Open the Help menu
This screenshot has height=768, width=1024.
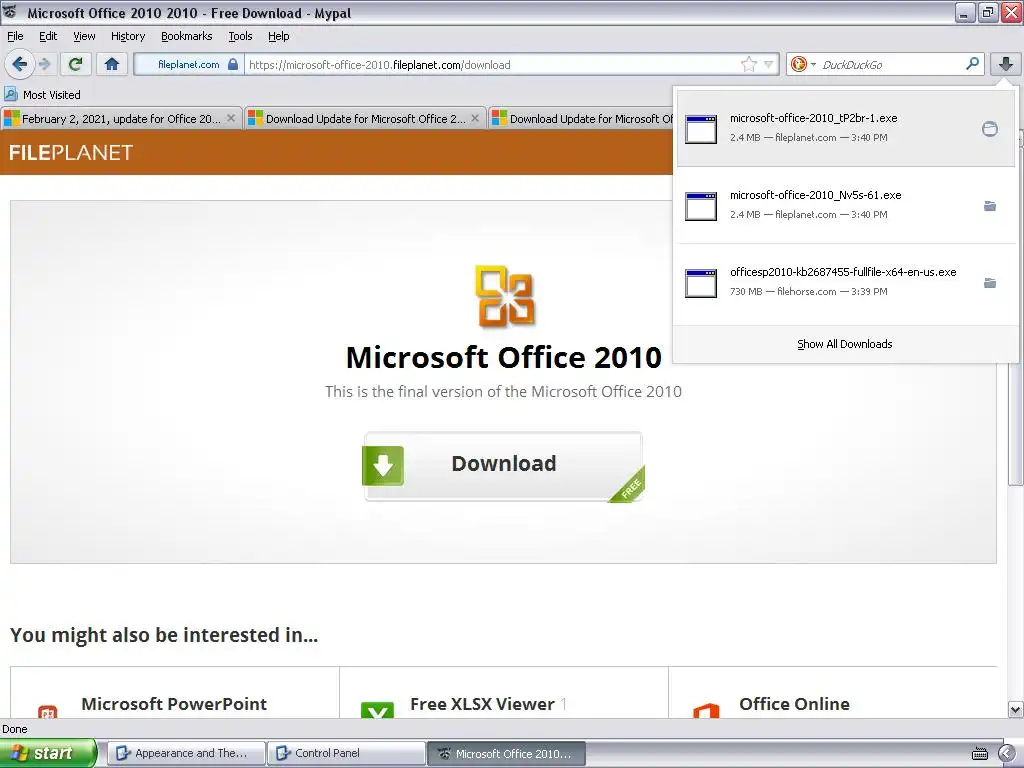[x=278, y=36]
